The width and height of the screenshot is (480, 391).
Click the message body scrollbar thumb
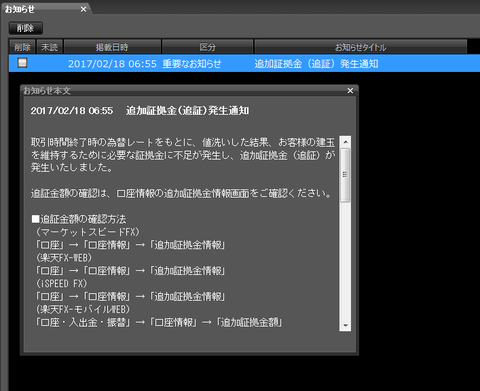345,175
